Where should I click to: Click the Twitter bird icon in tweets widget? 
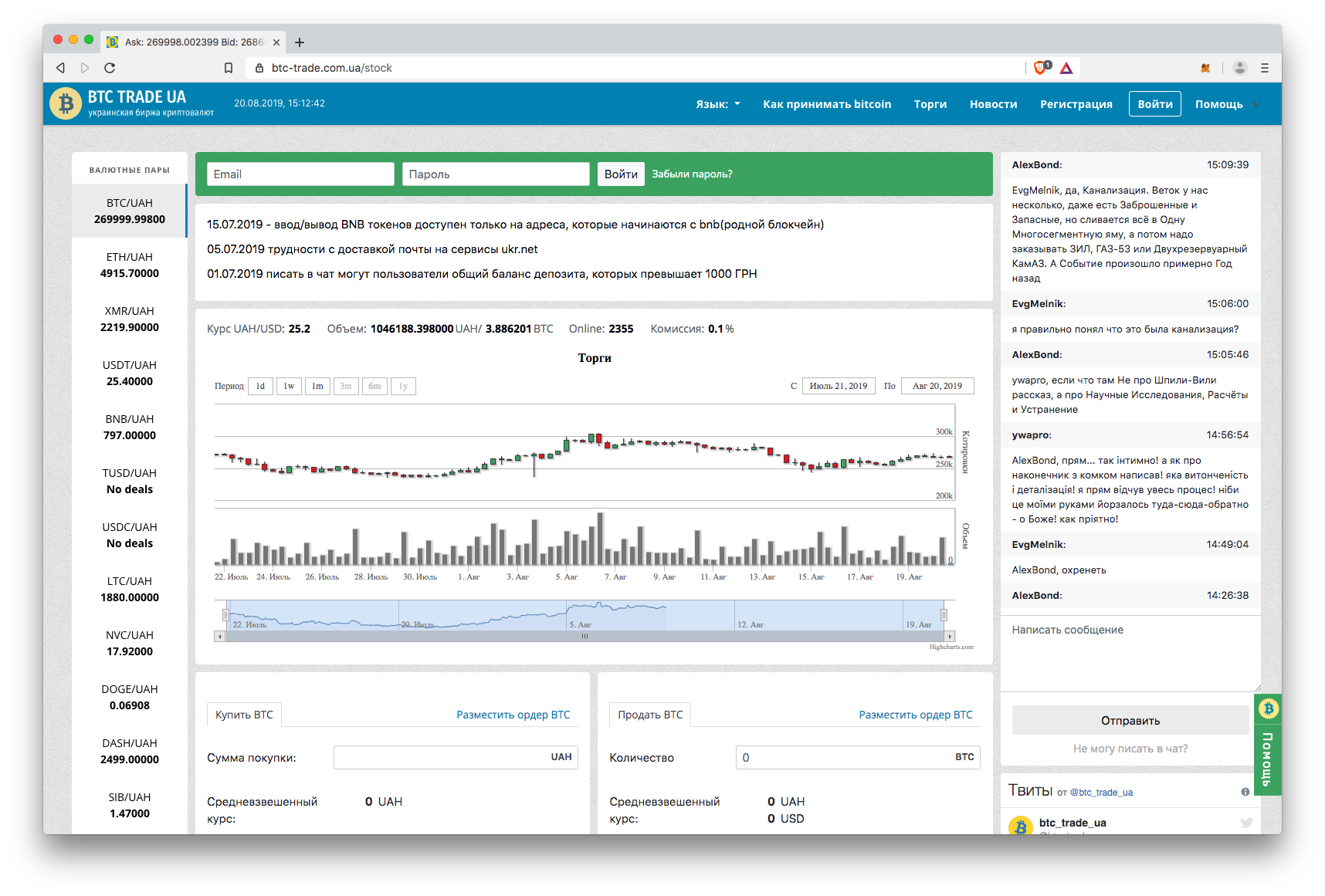[x=1246, y=823]
